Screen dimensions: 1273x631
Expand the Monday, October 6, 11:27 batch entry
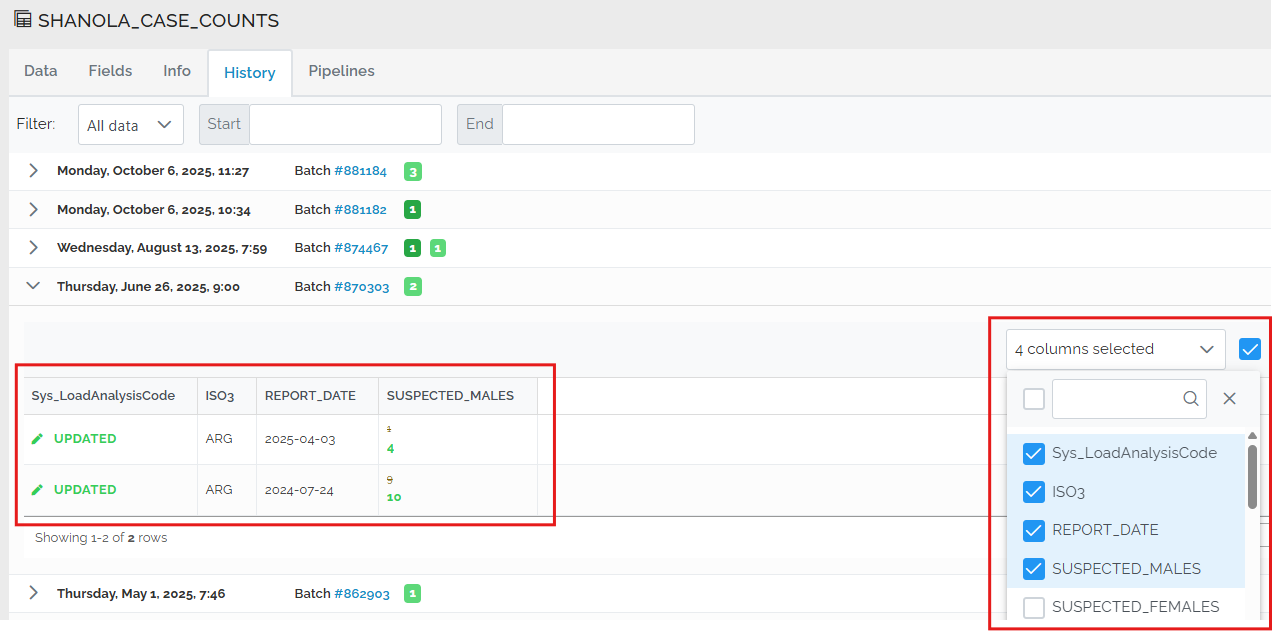tap(33, 170)
